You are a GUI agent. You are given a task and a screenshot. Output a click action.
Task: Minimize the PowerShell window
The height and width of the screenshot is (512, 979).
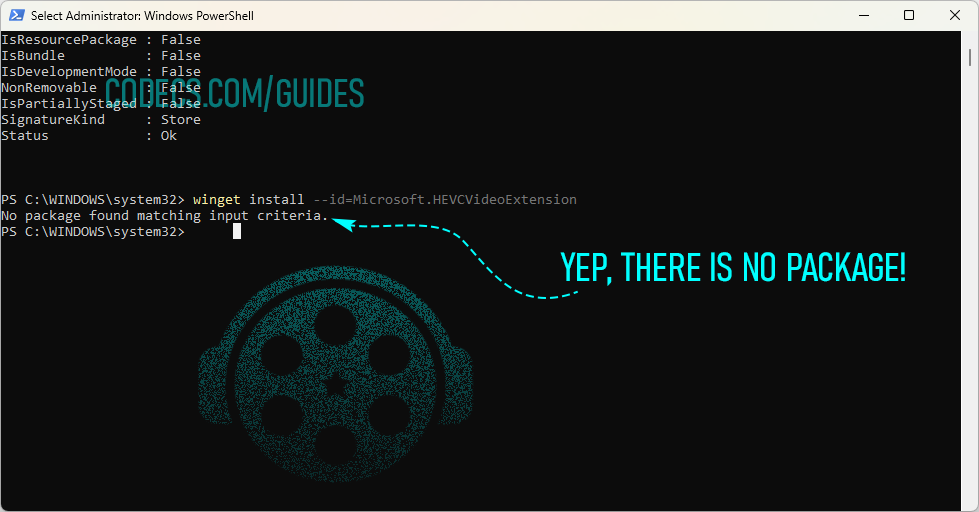pos(864,15)
